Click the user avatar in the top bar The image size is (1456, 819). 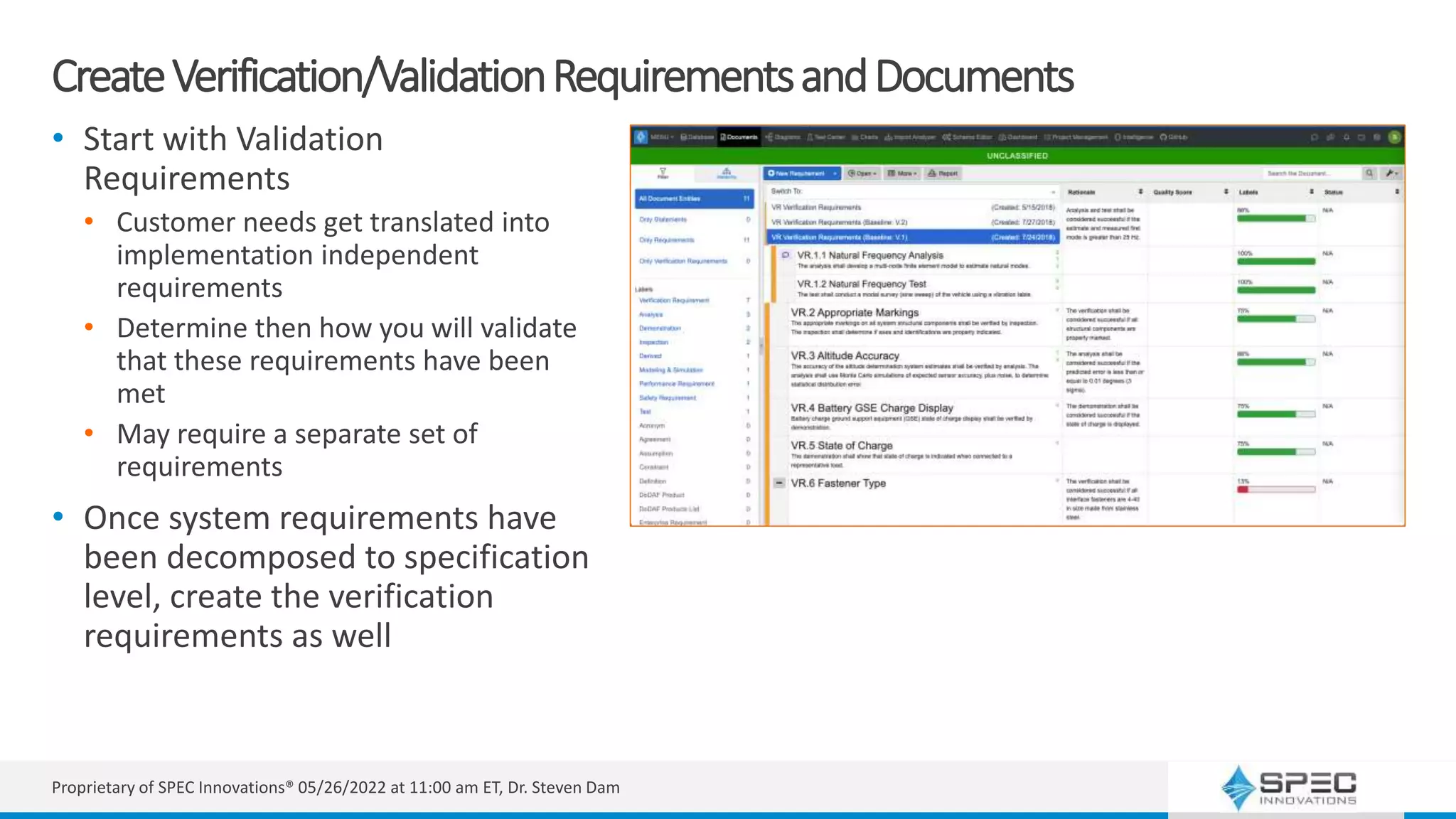click(1395, 137)
